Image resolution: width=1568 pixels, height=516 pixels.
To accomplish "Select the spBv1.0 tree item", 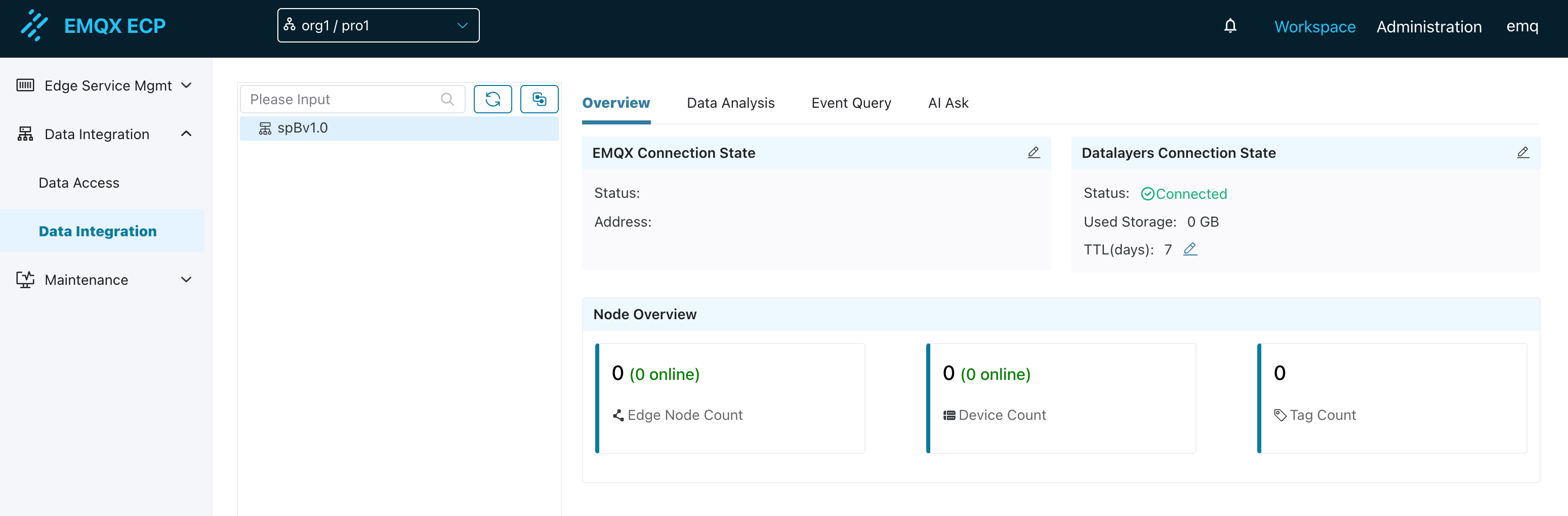I will 303,128.
